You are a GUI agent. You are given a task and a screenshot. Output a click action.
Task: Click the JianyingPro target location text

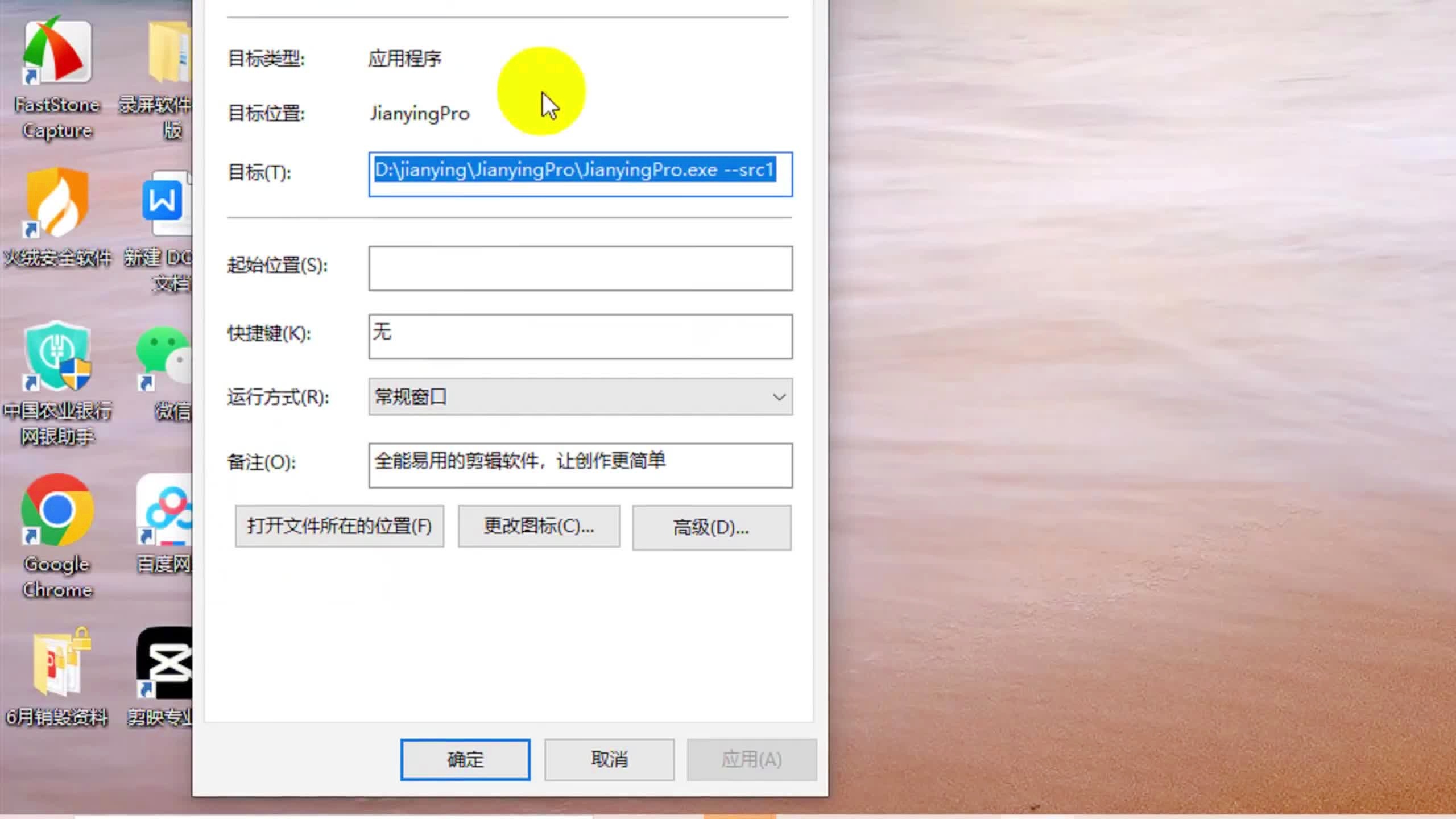(x=420, y=114)
